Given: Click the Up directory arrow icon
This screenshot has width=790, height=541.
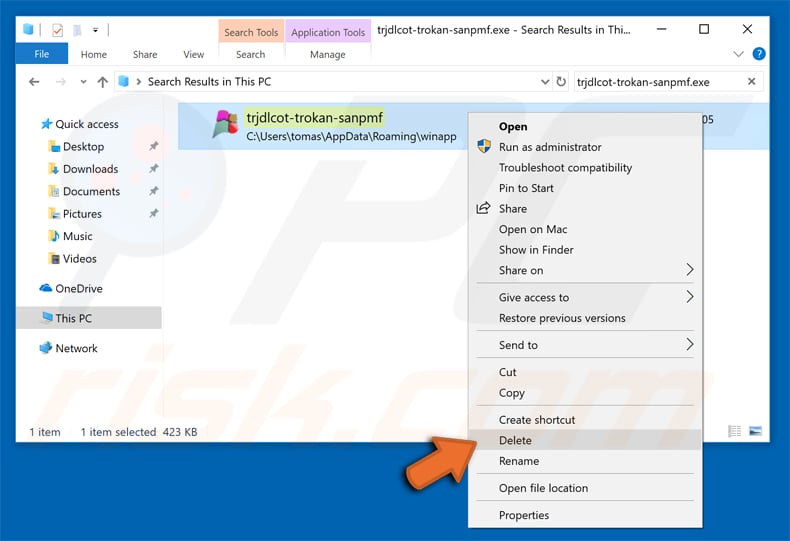Looking at the screenshot, I should [x=102, y=82].
